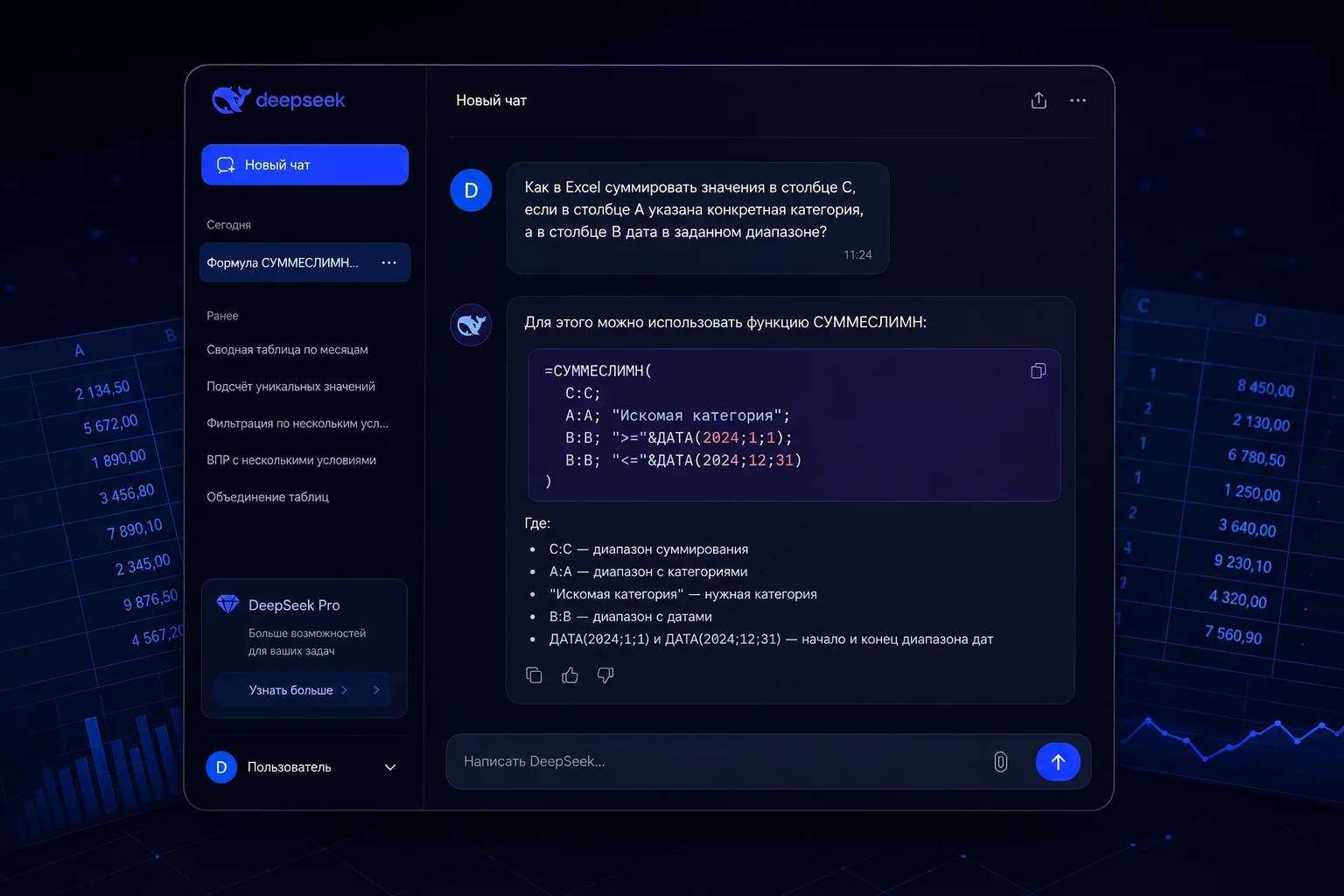1344x896 pixels.
Task: Dislike the response with thumbs down
Action: (x=605, y=675)
